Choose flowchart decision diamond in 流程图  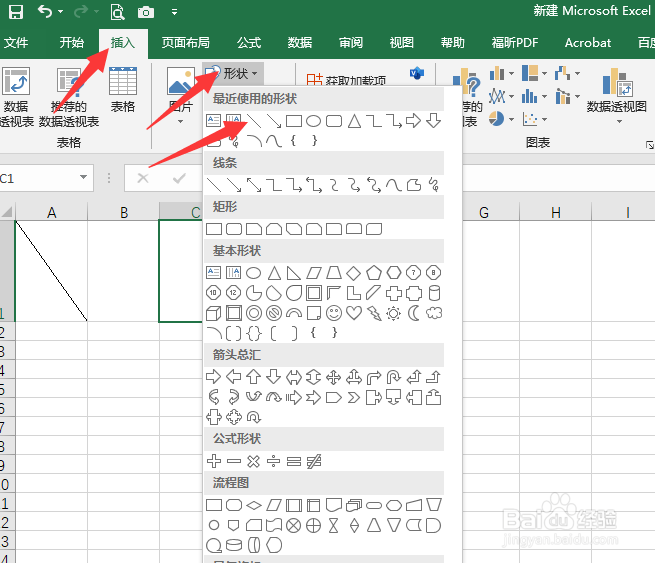[x=254, y=505]
